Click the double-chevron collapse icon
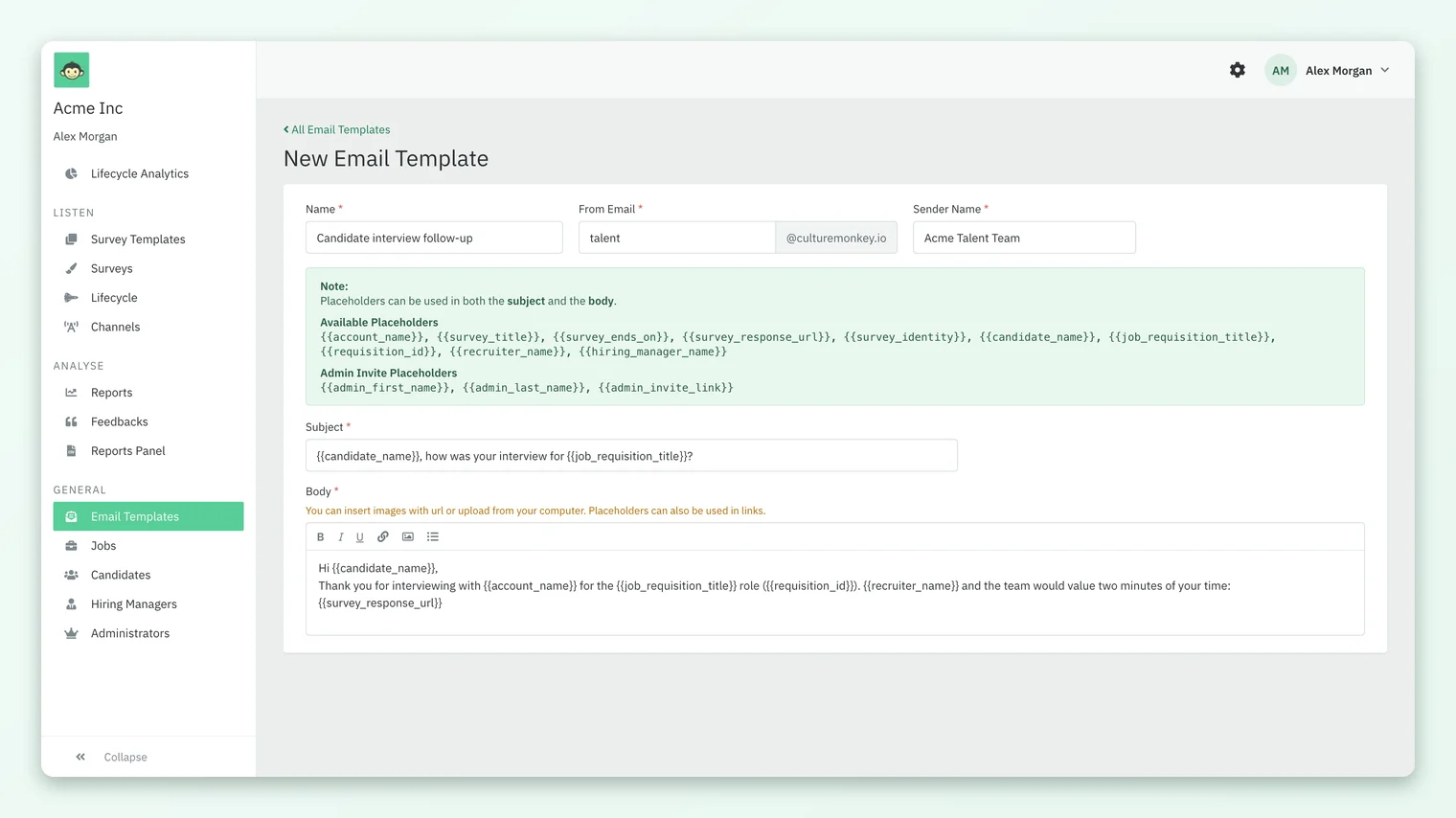1456x818 pixels. click(80, 757)
